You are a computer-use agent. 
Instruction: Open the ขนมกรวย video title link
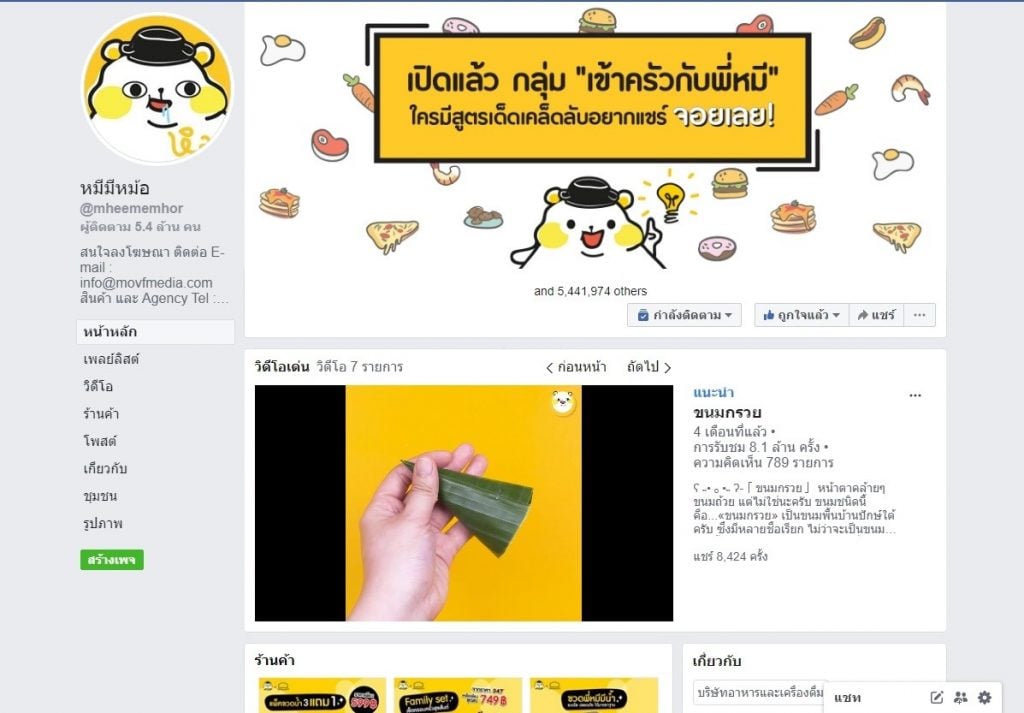pos(727,413)
